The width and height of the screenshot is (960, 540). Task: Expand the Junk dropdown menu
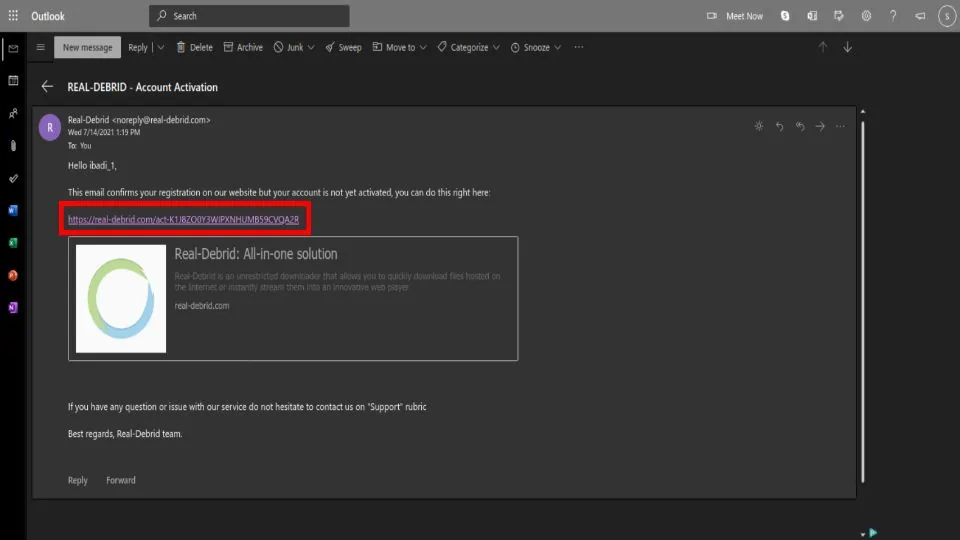311,47
